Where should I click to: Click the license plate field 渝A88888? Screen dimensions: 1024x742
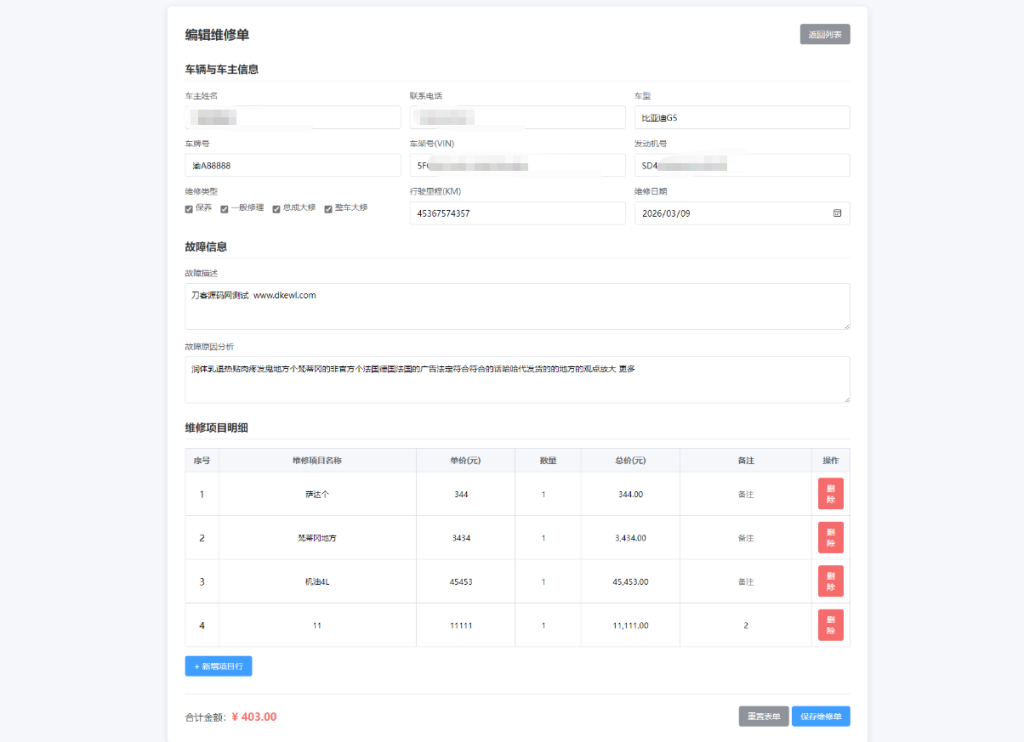[292, 165]
